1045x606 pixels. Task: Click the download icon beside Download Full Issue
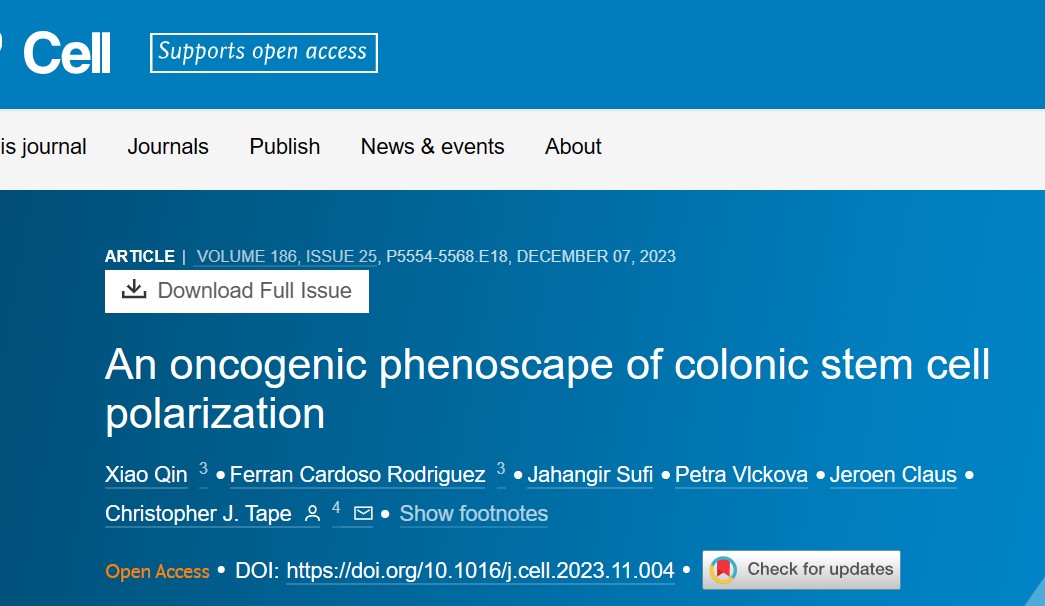point(134,290)
